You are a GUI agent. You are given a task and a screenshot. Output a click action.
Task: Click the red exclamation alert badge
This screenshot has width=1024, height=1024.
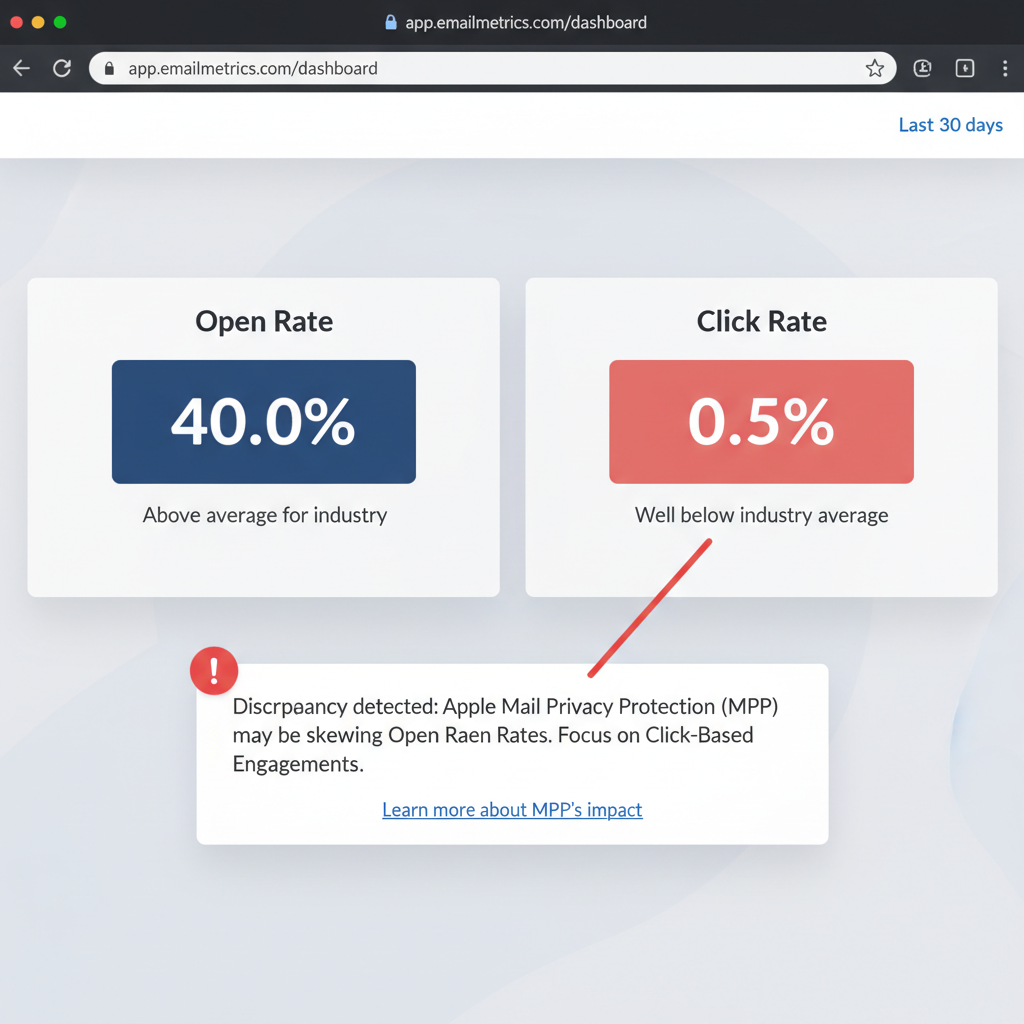(x=213, y=670)
